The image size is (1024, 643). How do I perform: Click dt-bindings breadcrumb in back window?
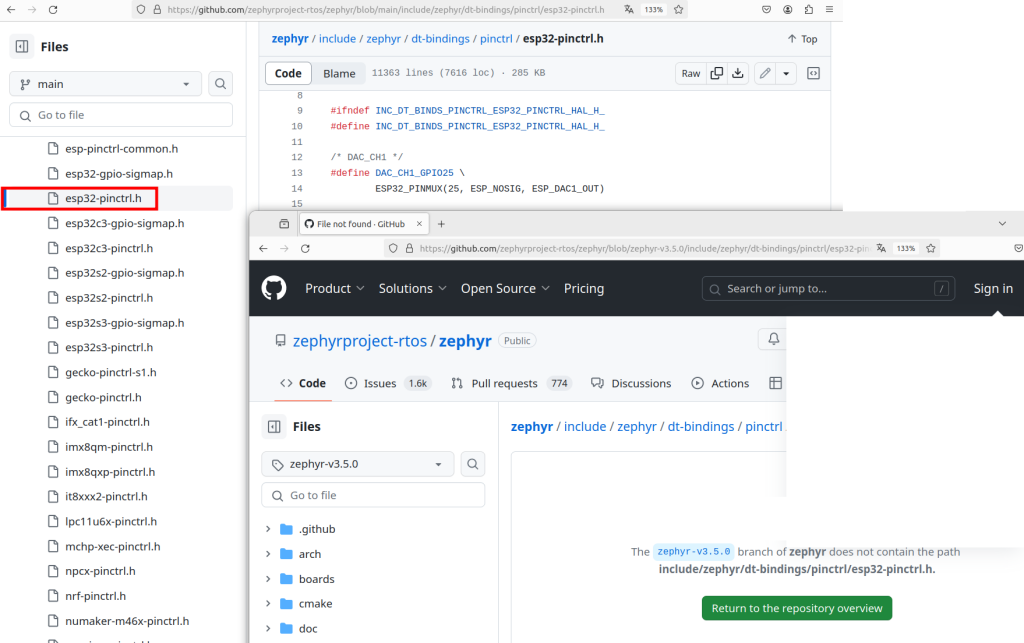pos(440,39)
